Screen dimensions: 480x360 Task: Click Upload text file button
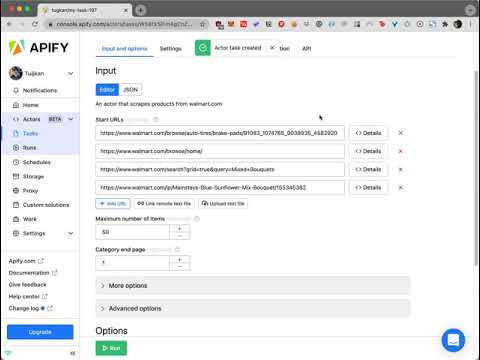(x=223, y=204)
